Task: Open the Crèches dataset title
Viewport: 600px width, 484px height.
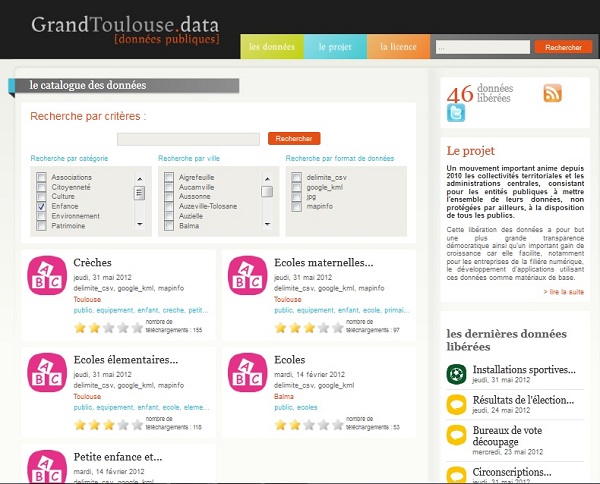Action: tap(93, 262)
